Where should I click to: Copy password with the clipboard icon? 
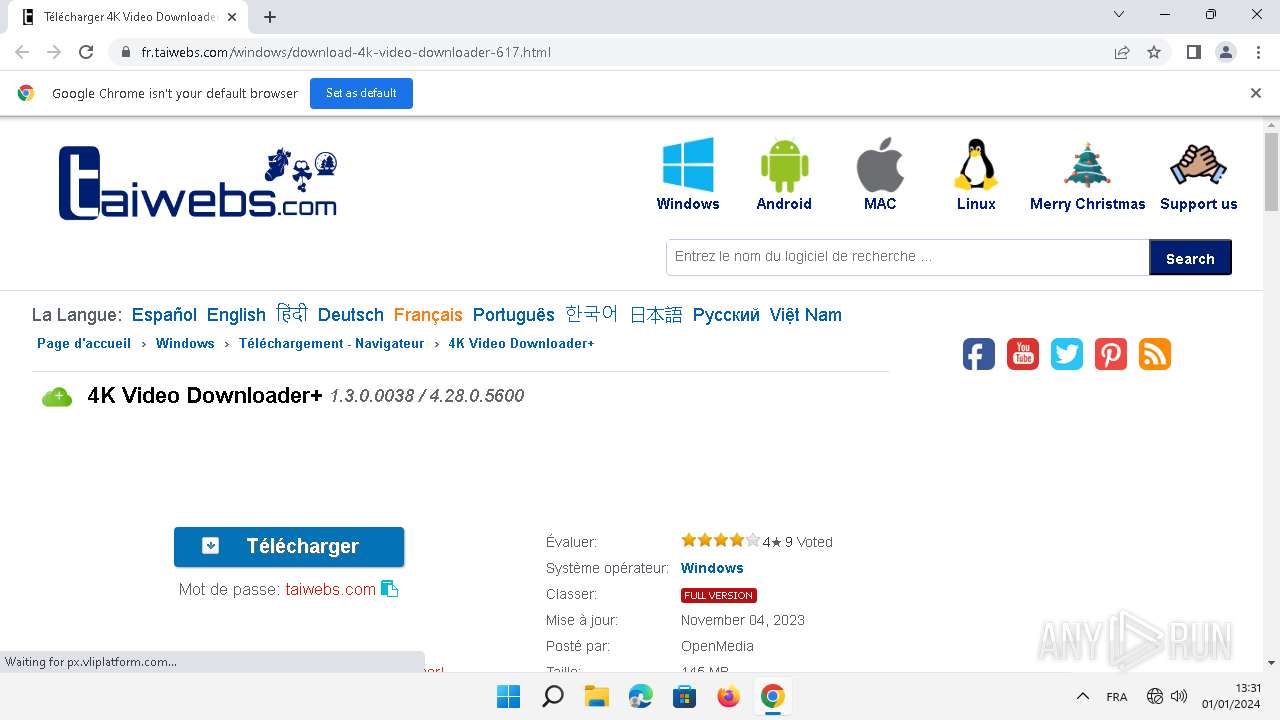pyautogui.click(x=389, y=589)
